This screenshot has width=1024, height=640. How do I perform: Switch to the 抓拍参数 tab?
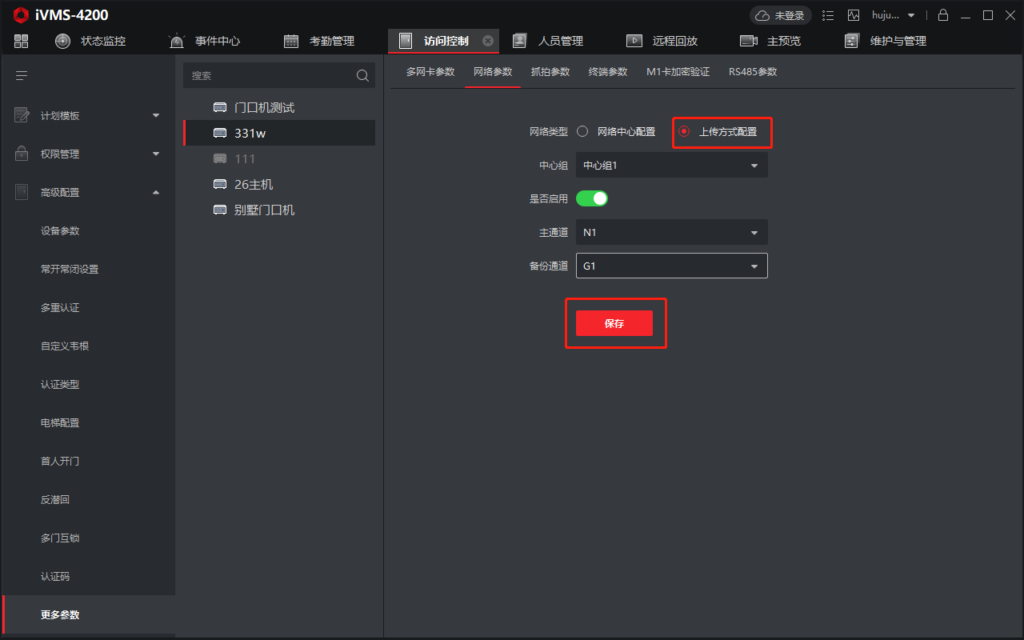pyautogui.click(x=550, y=72)
